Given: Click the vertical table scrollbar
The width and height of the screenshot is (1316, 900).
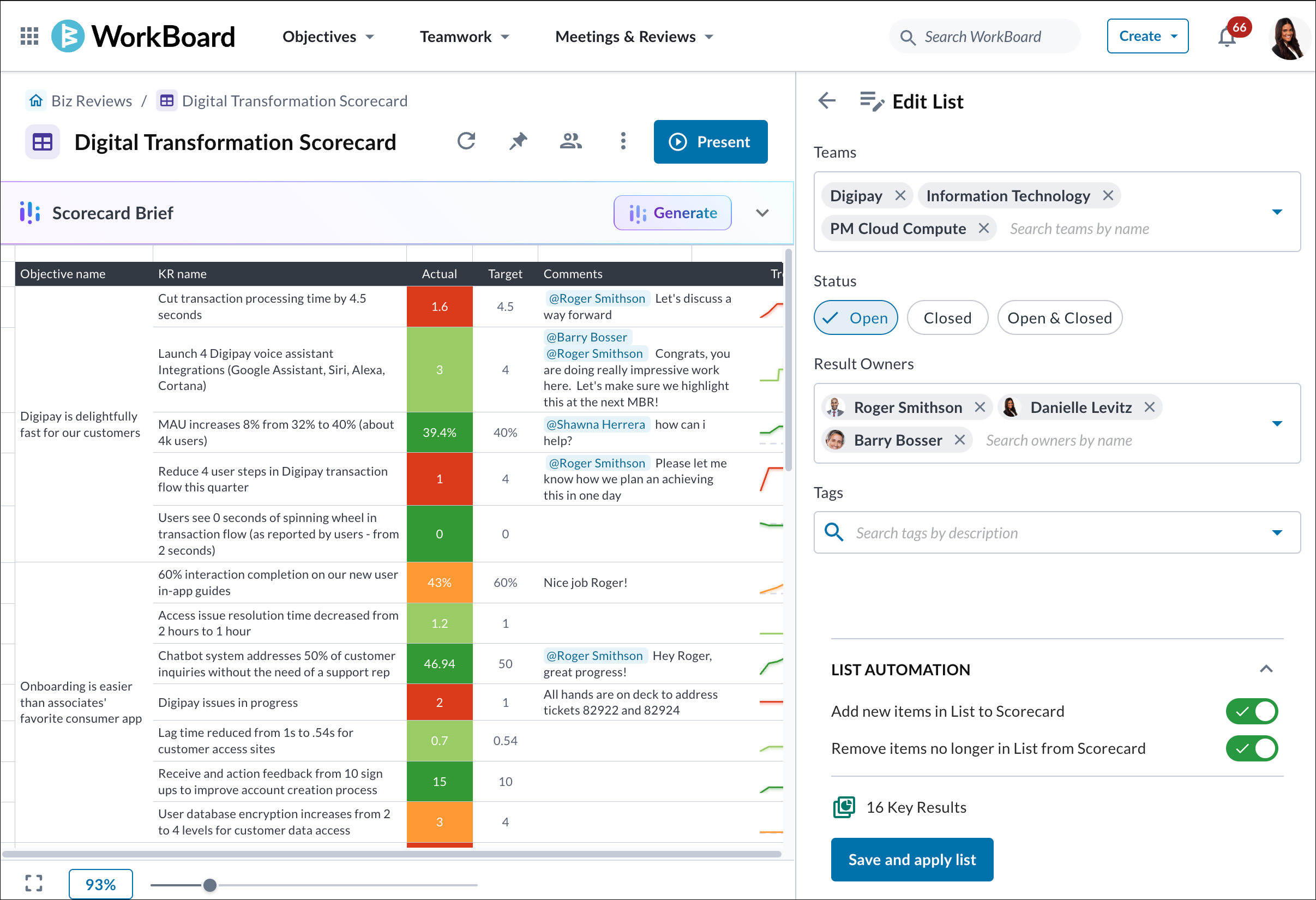Looking at the screenshot, I should pyautogui.click(x=788, y=360).
